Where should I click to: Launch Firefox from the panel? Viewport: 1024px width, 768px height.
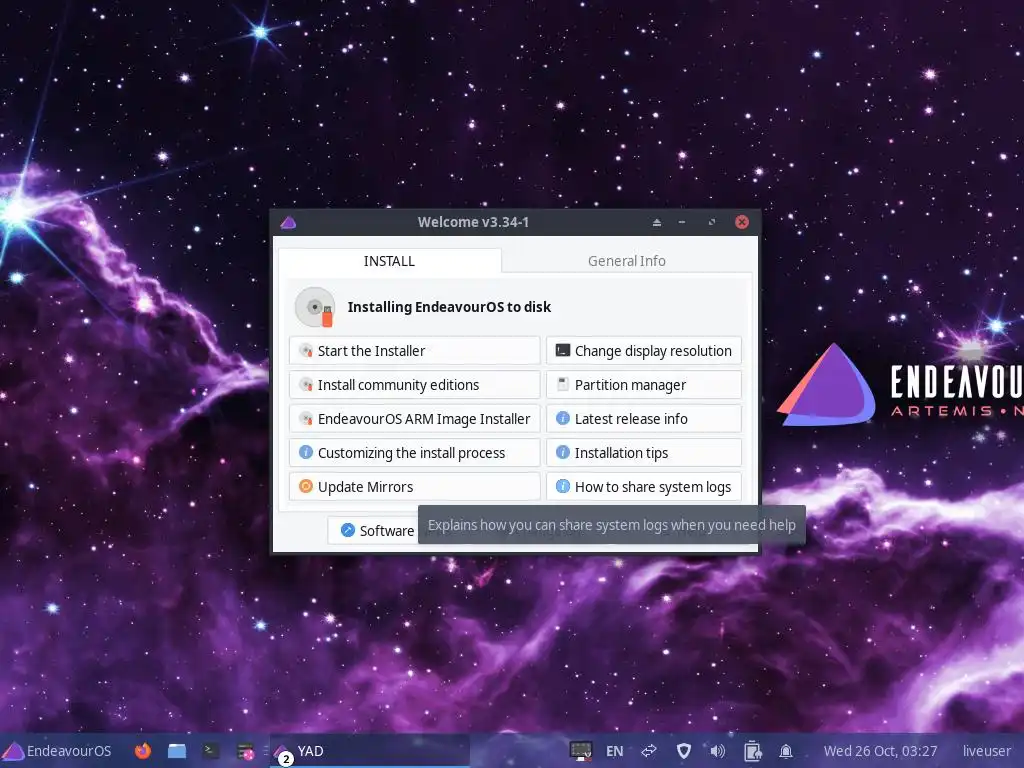click(142, 751)
